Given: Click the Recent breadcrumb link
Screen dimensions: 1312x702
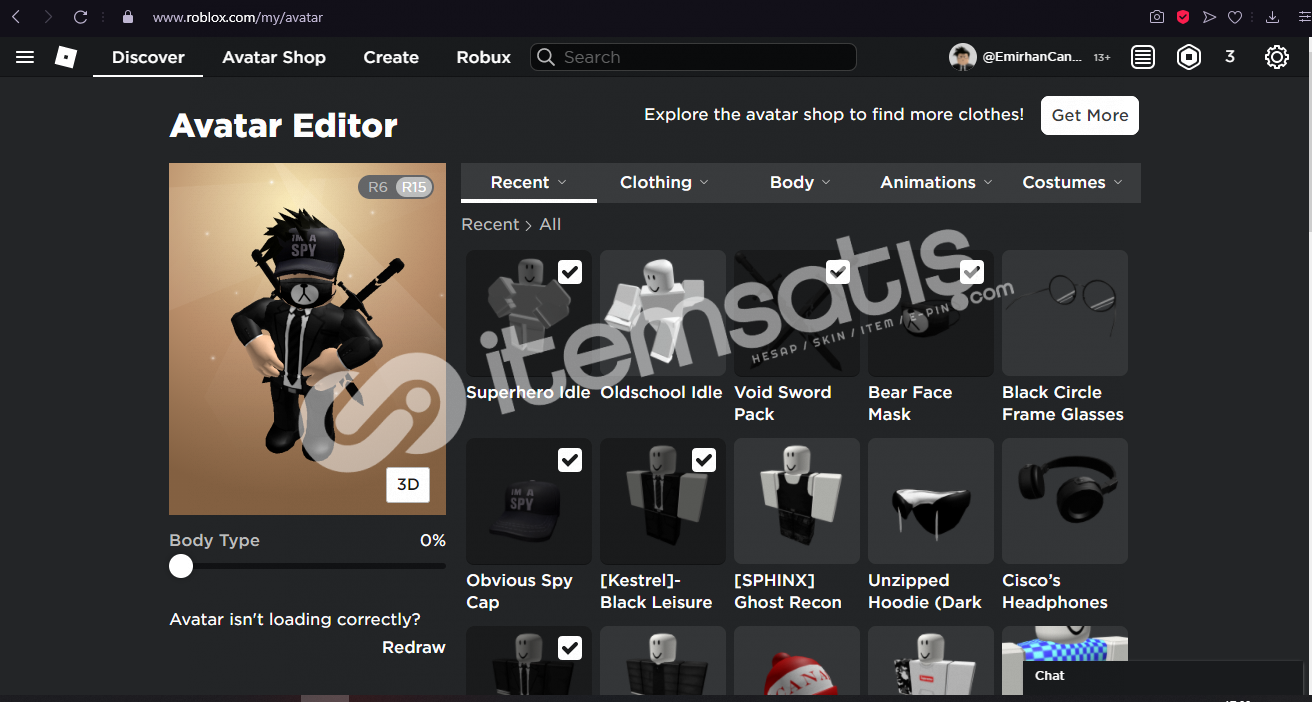Looking at the screenshot, I should point(490,224).
